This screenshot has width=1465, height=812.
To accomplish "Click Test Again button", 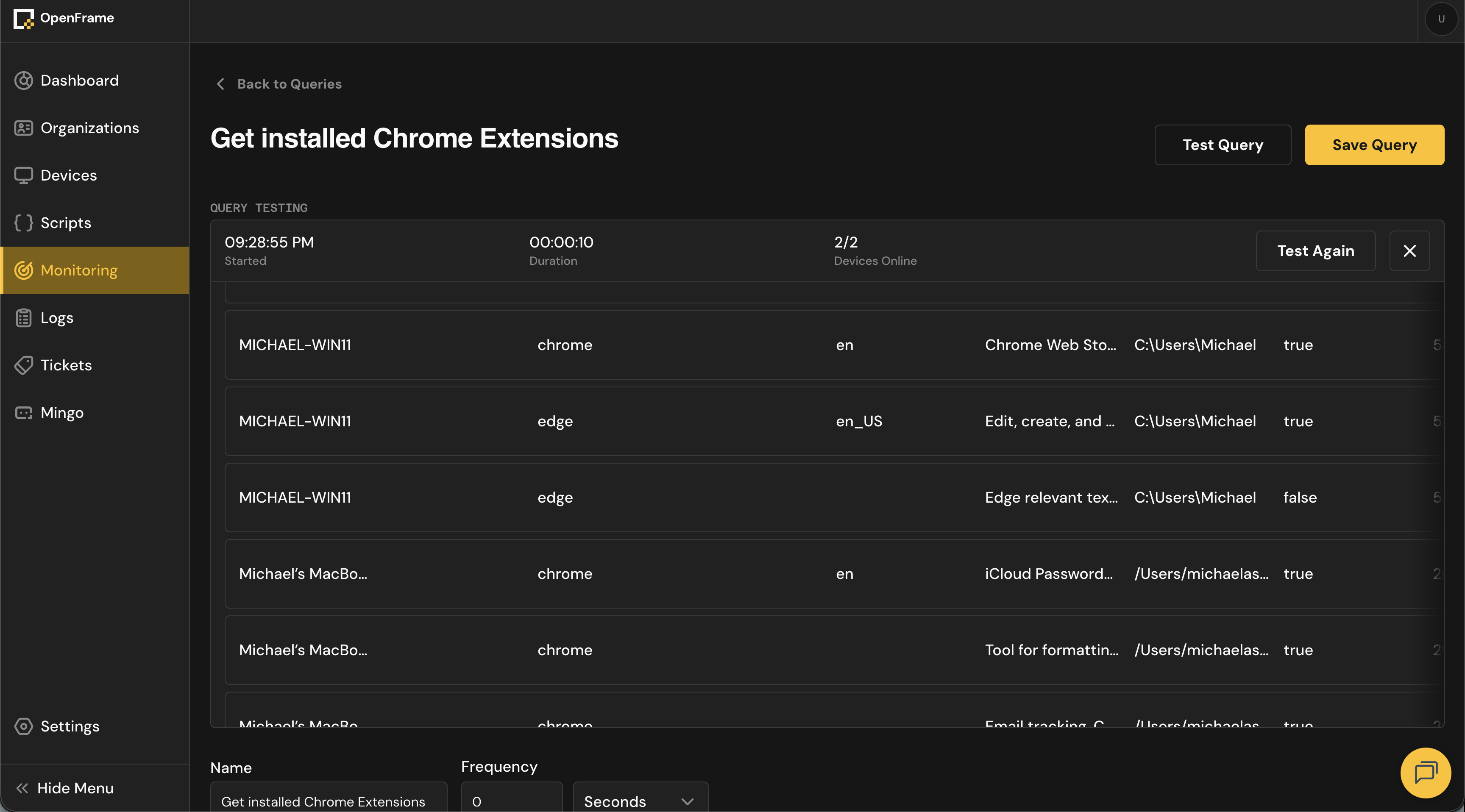I will point(1316,251).
